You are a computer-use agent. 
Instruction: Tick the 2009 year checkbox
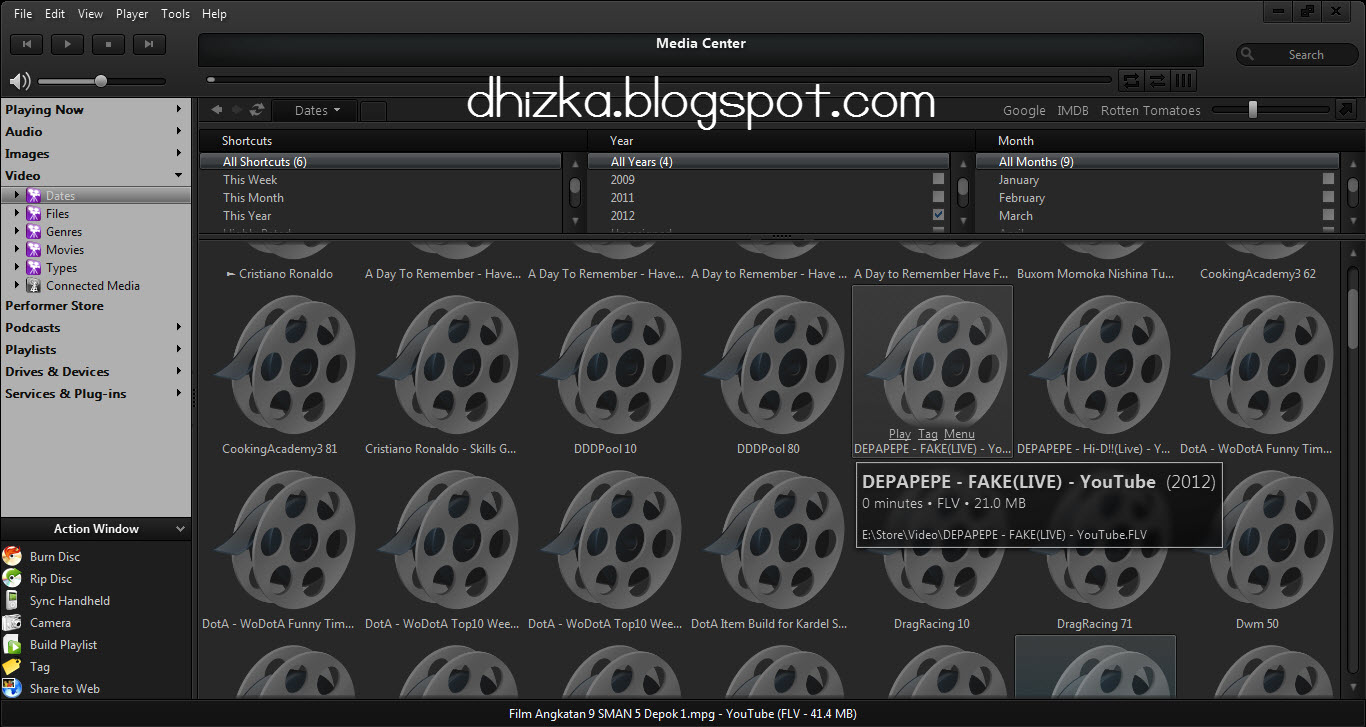[x=938, y=179]
